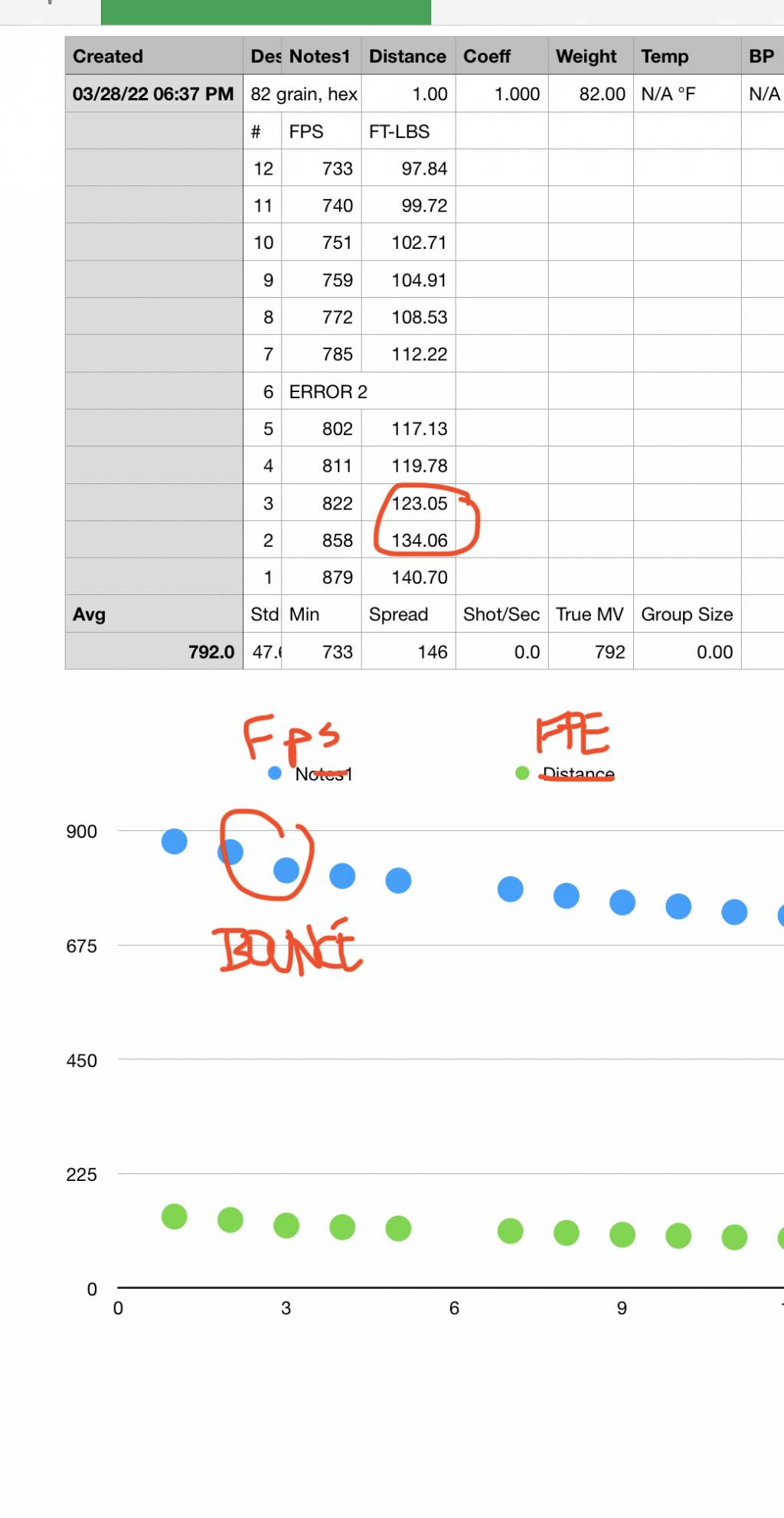Click the True MV header cell
This screenshot has height=1518, width=784.
click(x=590, y=614)
